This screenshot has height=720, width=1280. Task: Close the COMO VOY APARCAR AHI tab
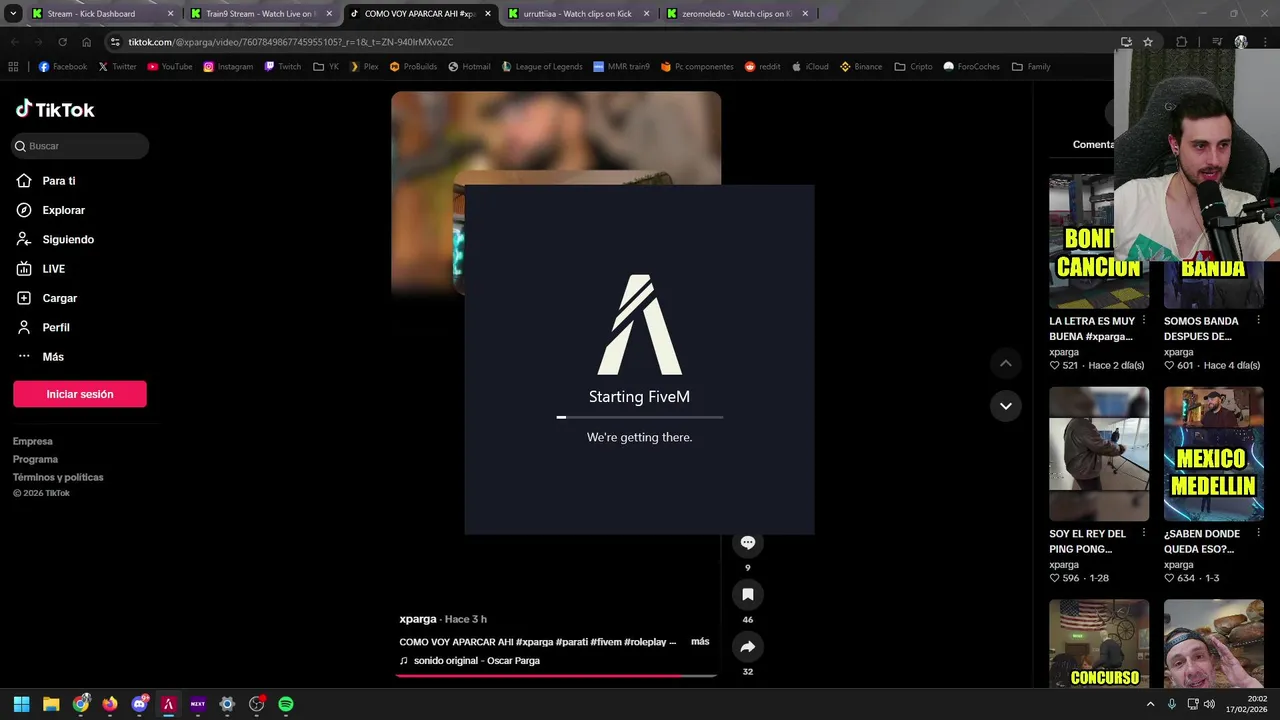tap(488, 14)
